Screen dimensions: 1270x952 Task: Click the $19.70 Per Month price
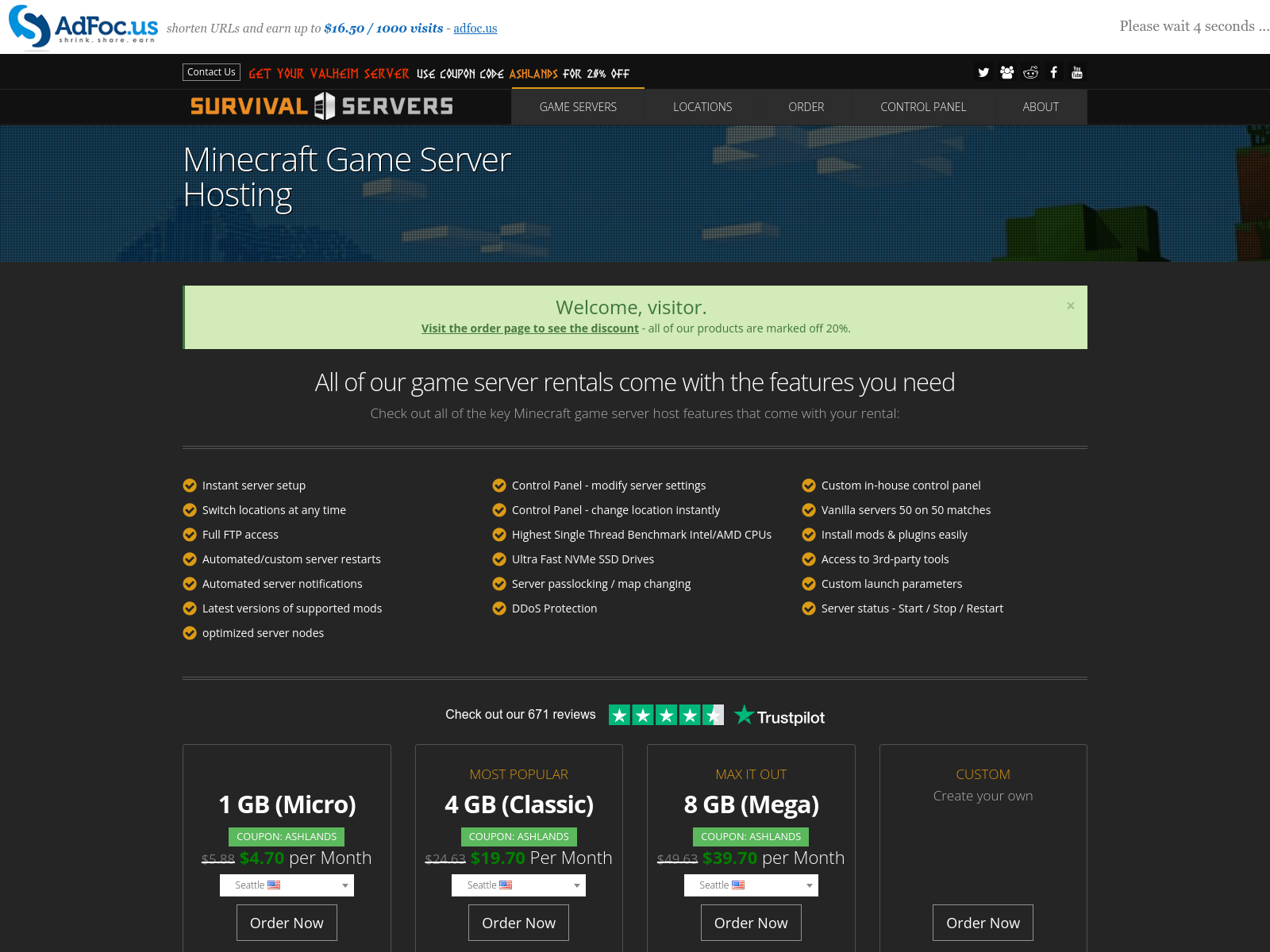[541, 858]
